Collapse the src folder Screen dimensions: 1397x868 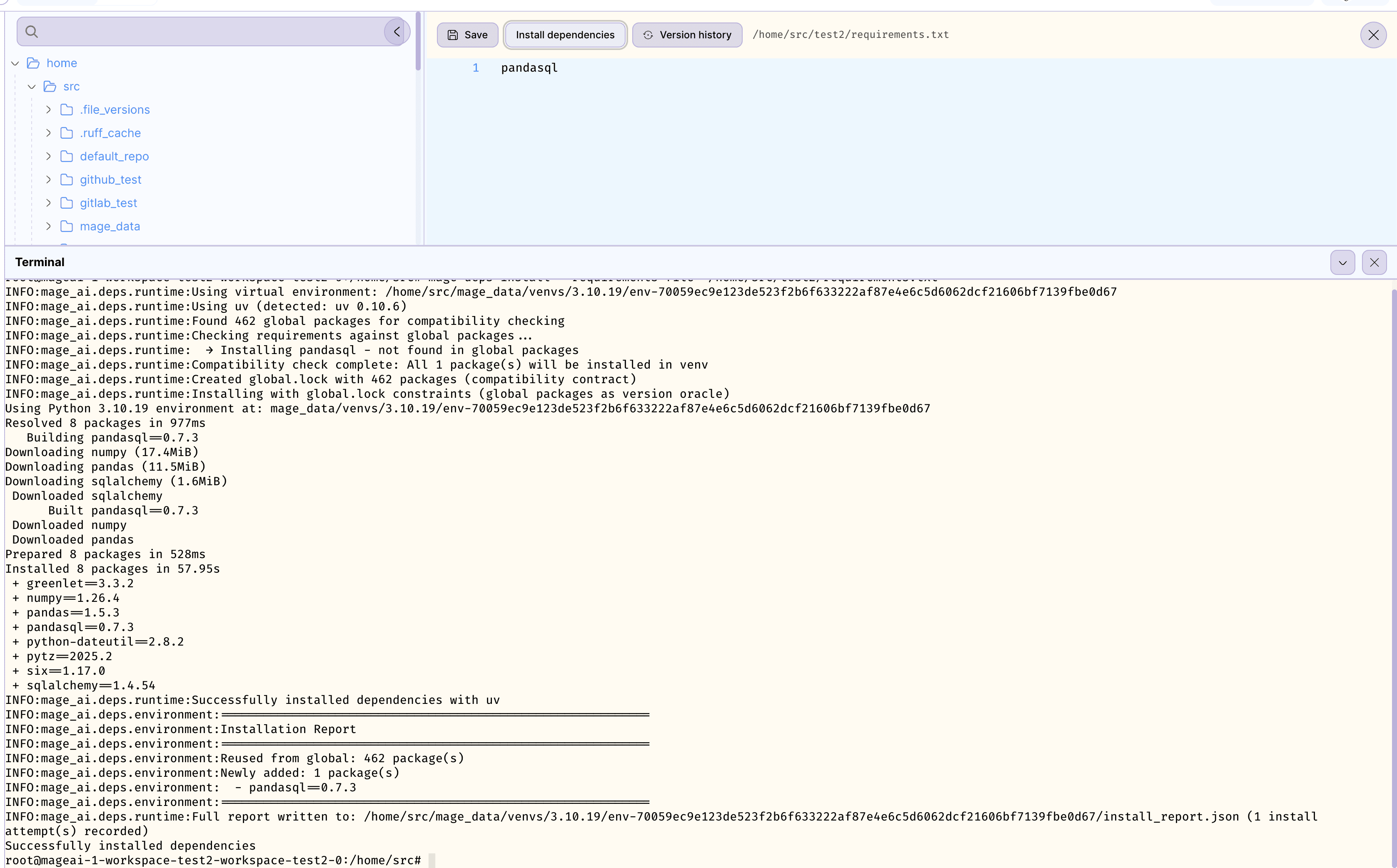pyautogui.click(x=32, y=87)
